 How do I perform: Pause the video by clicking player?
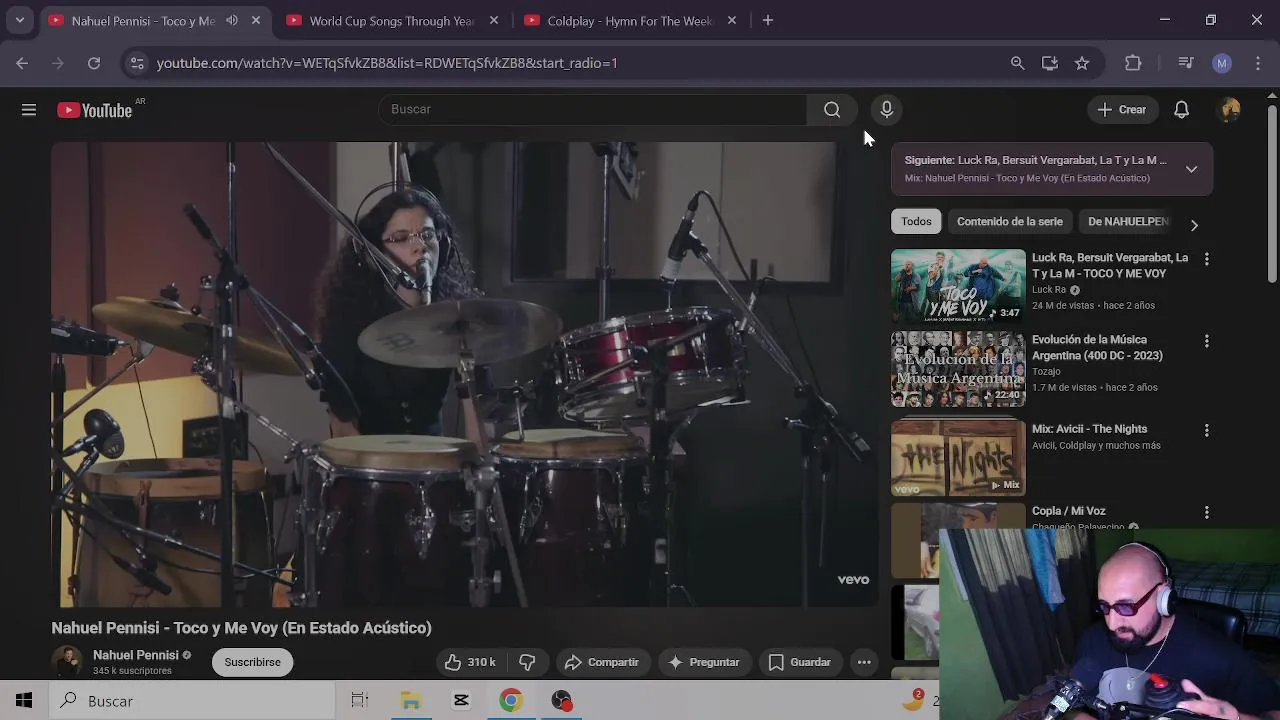pos(465,374)
